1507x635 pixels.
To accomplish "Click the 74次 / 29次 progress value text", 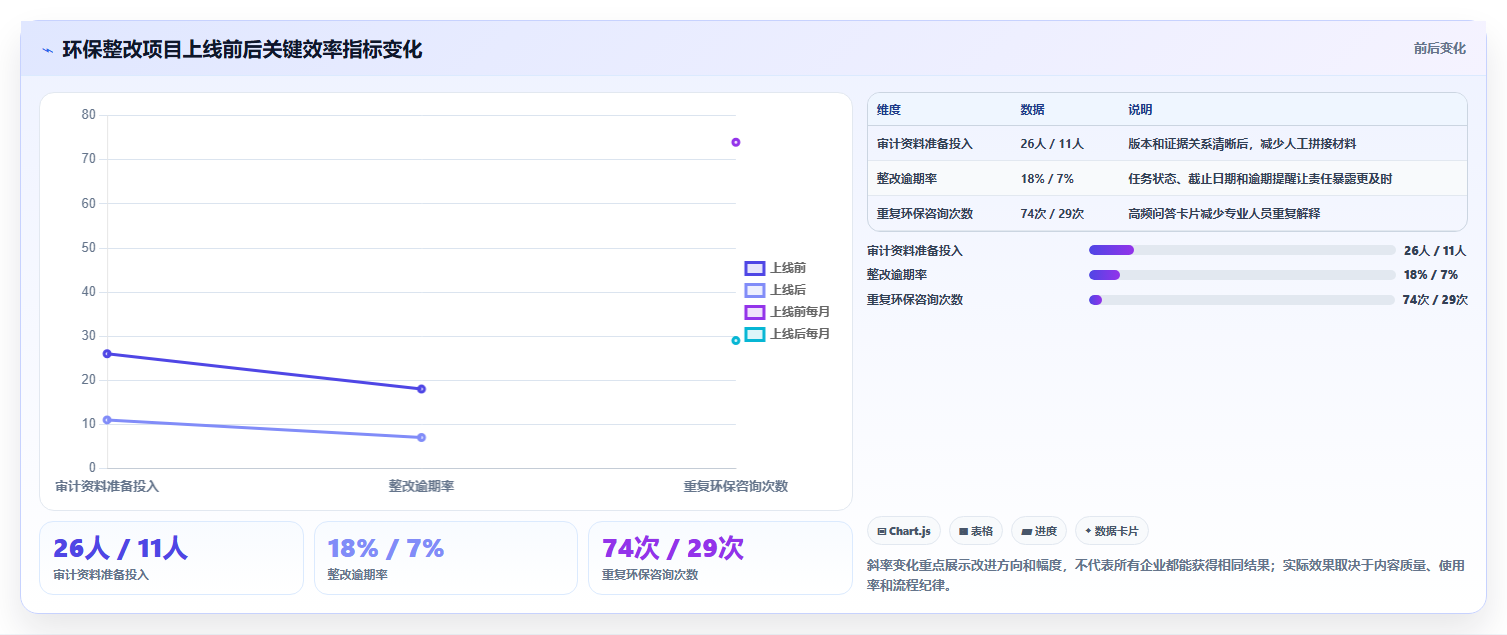I will tap(1435, 299).
